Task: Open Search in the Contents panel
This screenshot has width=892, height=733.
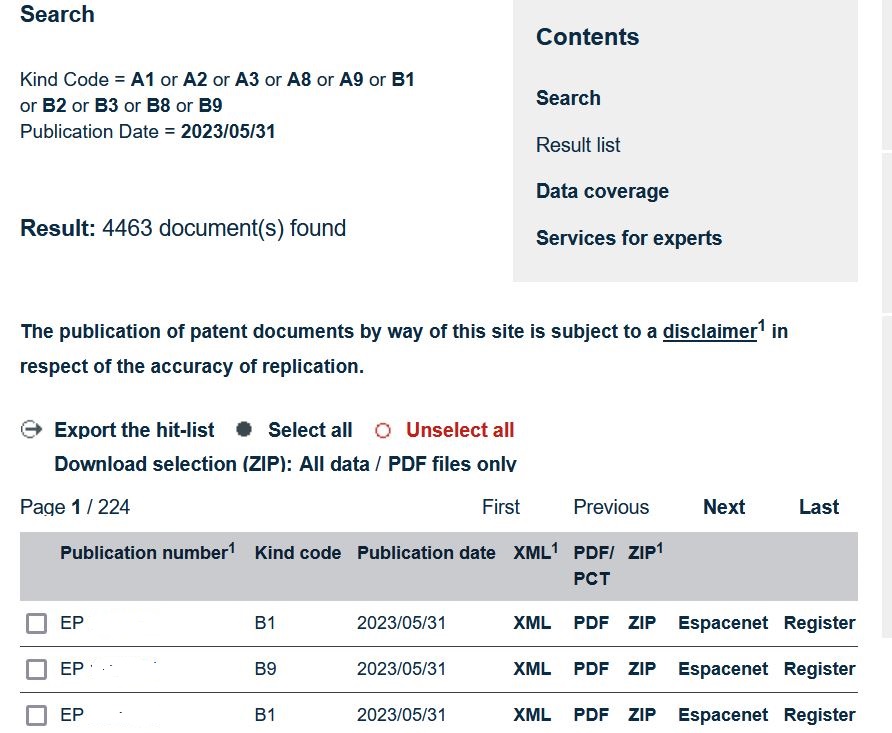Action: [568, 98]
